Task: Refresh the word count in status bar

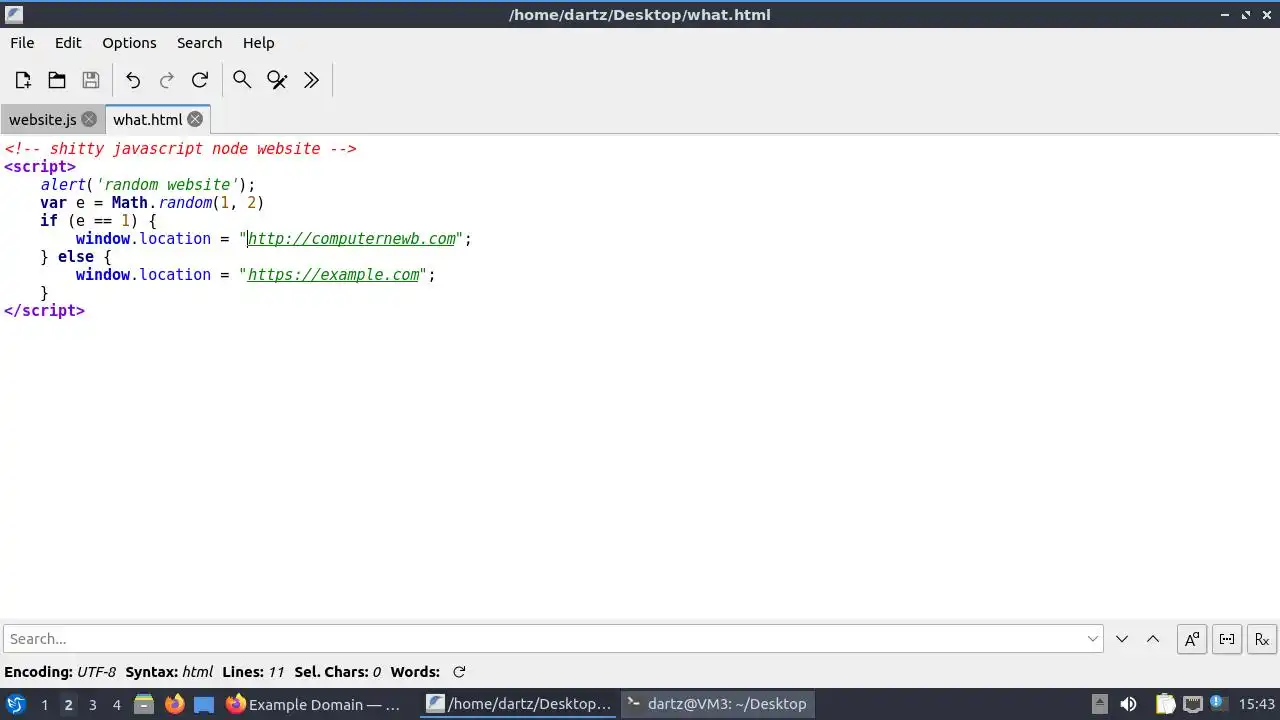Action: point(459,672)
